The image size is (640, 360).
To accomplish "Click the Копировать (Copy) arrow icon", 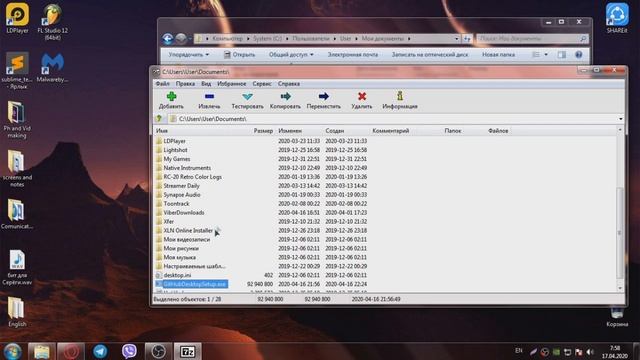I will click(285, 96).
